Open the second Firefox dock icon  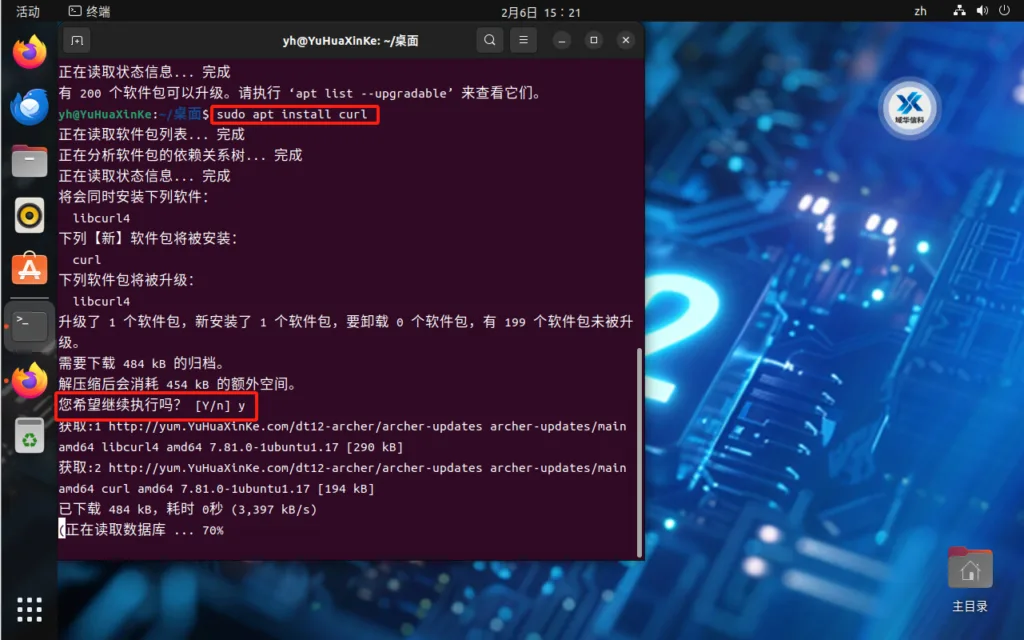click(29, 379)
